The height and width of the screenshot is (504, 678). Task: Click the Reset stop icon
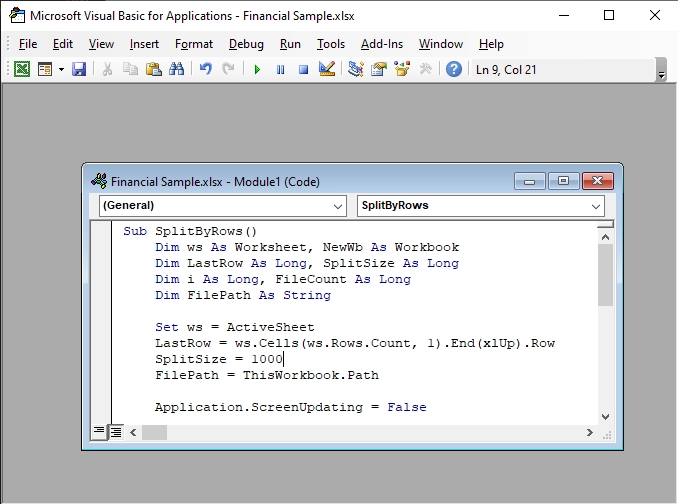click(x=304, y=69)
